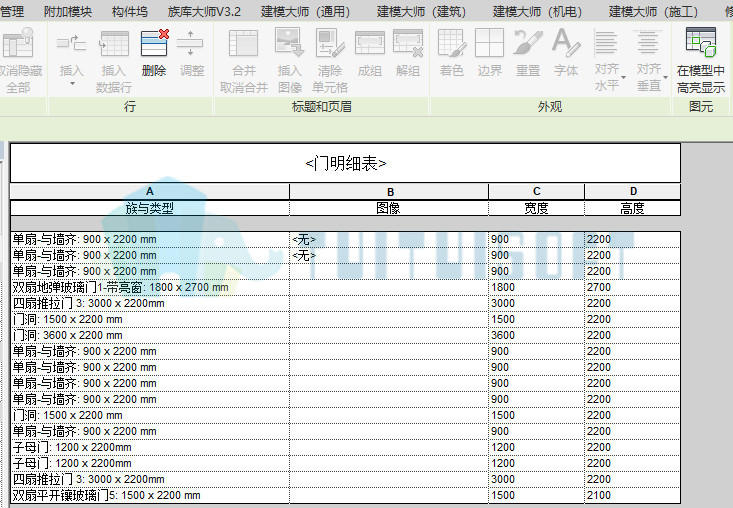Viewport: 733px width, 508px height.
Task: Select the 门洞: 3600 x 2200 mm cell
Action: [x=150, y=336]
